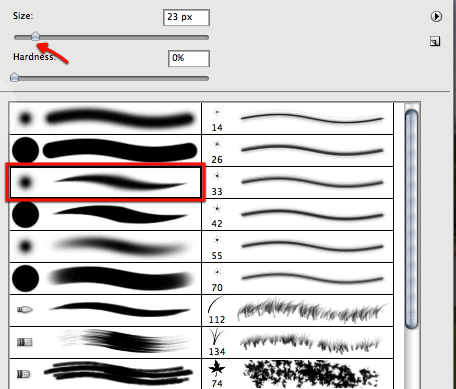Viewport: 456px width, 389px height.
Task: Choose the 74 scattered maple leaves brush
Action: 298,374
